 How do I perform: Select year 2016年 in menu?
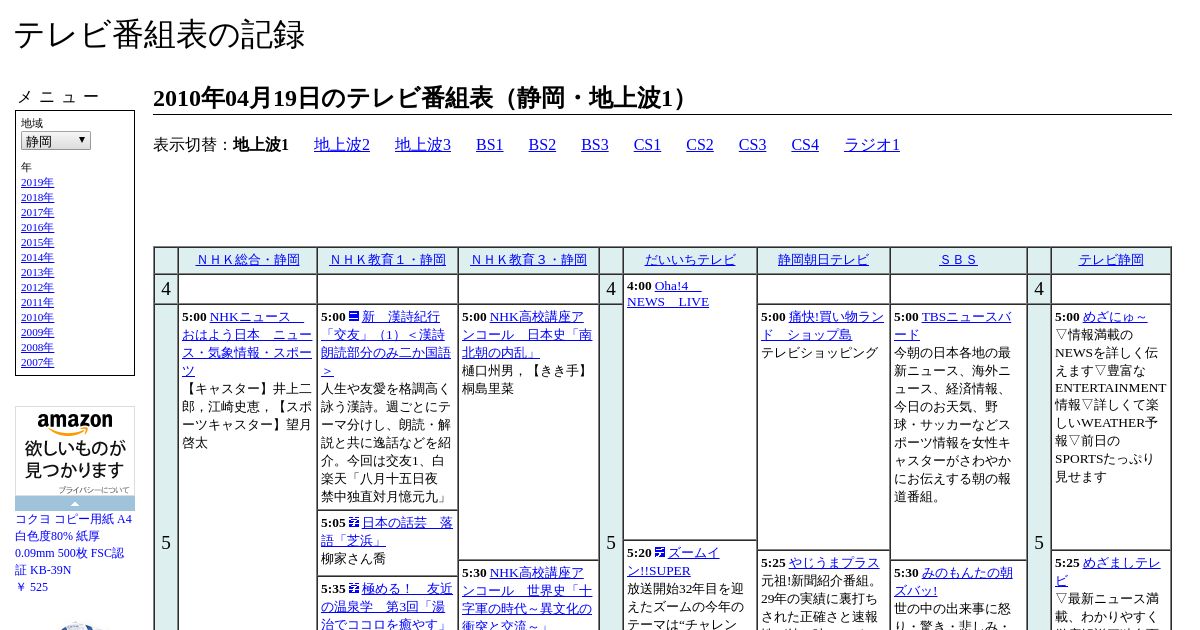coord(37,228)
